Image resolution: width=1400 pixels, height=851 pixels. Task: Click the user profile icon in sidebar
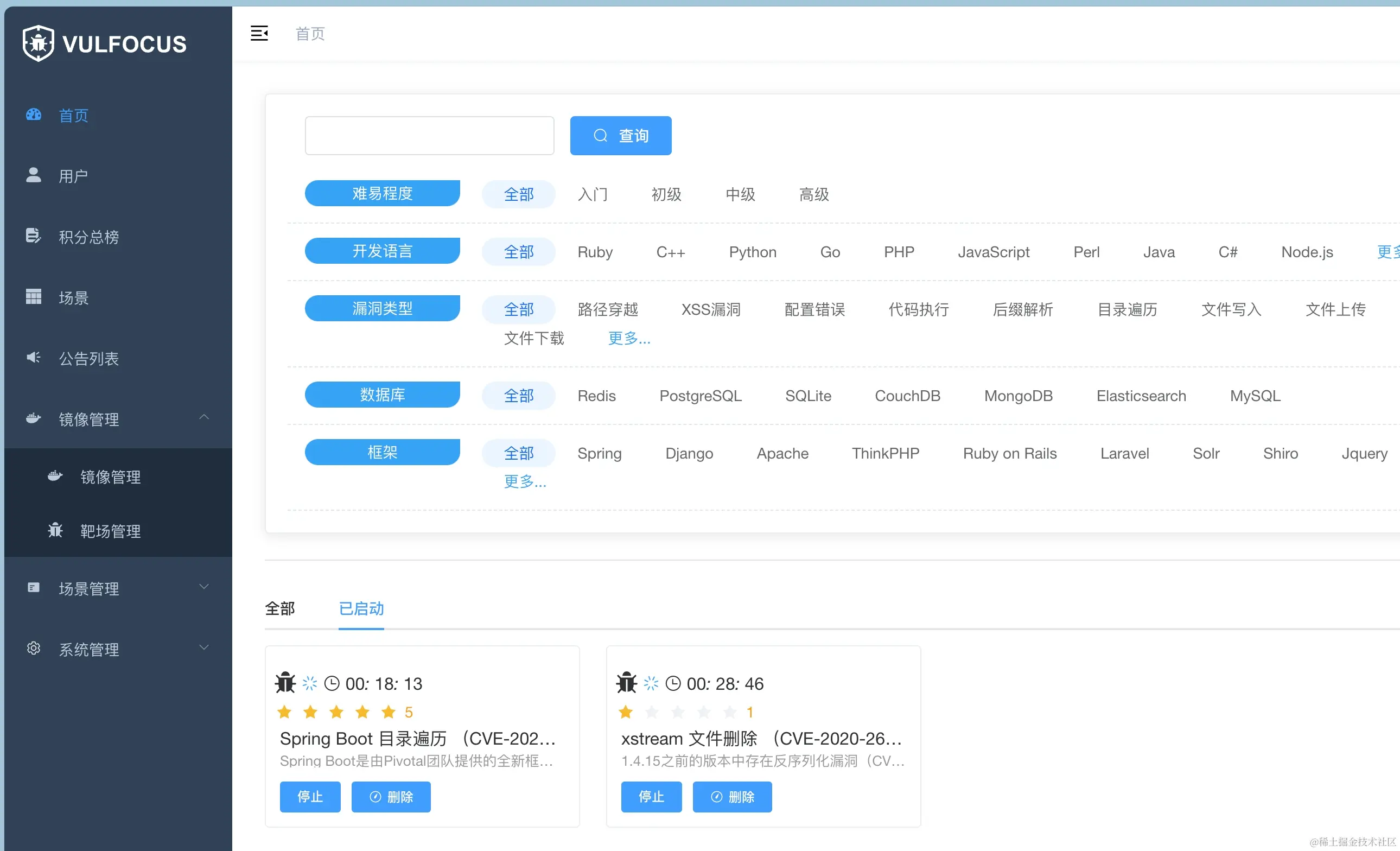tap(34, 175)
